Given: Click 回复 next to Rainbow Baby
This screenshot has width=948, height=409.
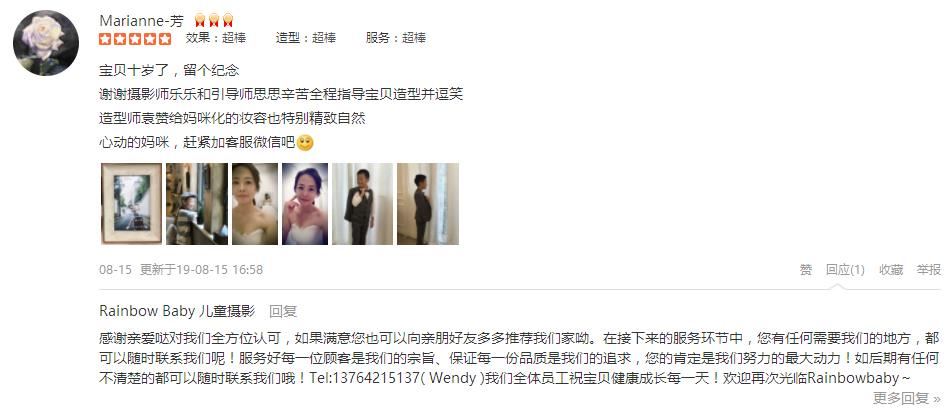Looking at the screenshot, I should pos(283,312).
